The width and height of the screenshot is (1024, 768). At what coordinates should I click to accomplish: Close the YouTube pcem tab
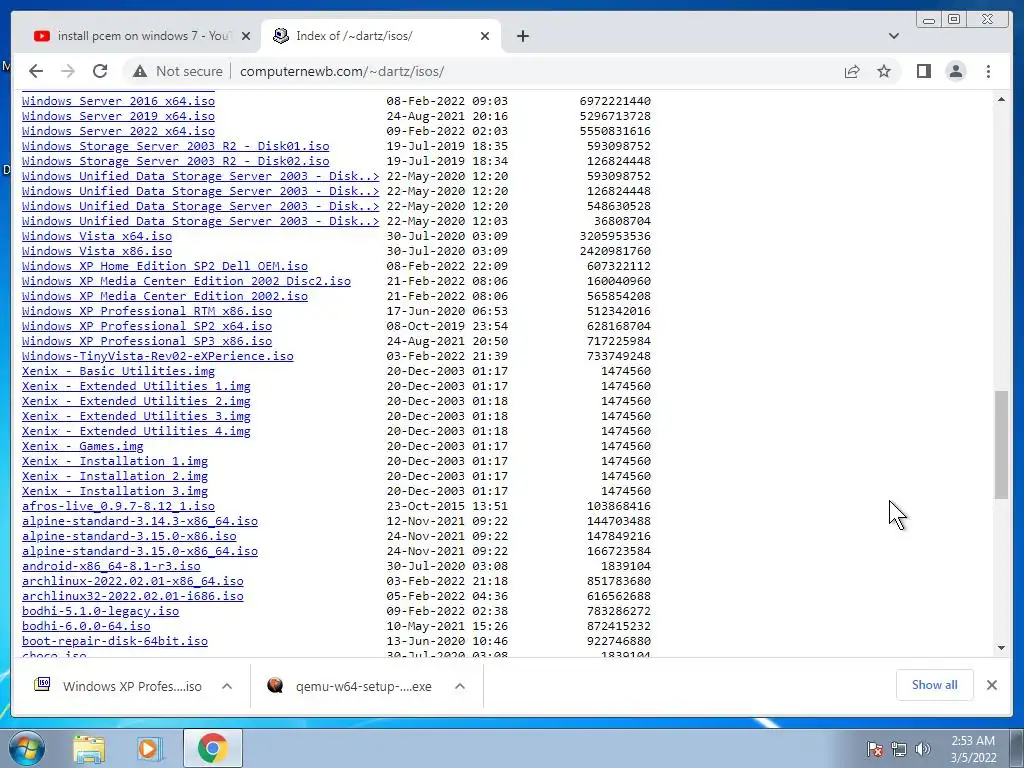click(246, 36)
